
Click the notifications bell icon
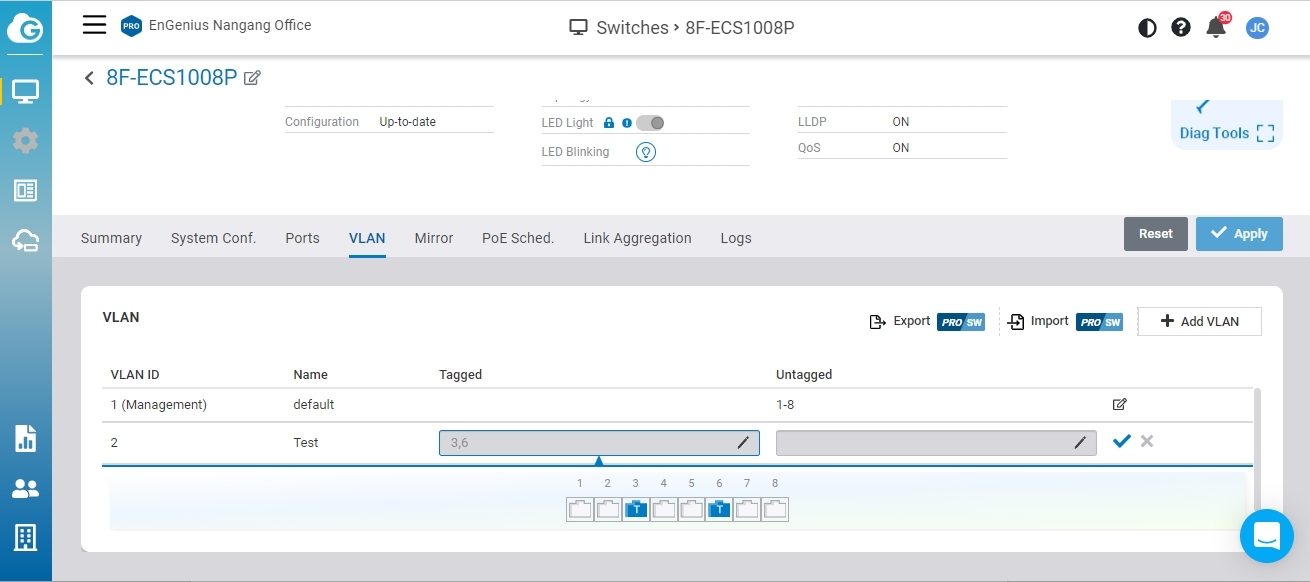(1216, 27)
